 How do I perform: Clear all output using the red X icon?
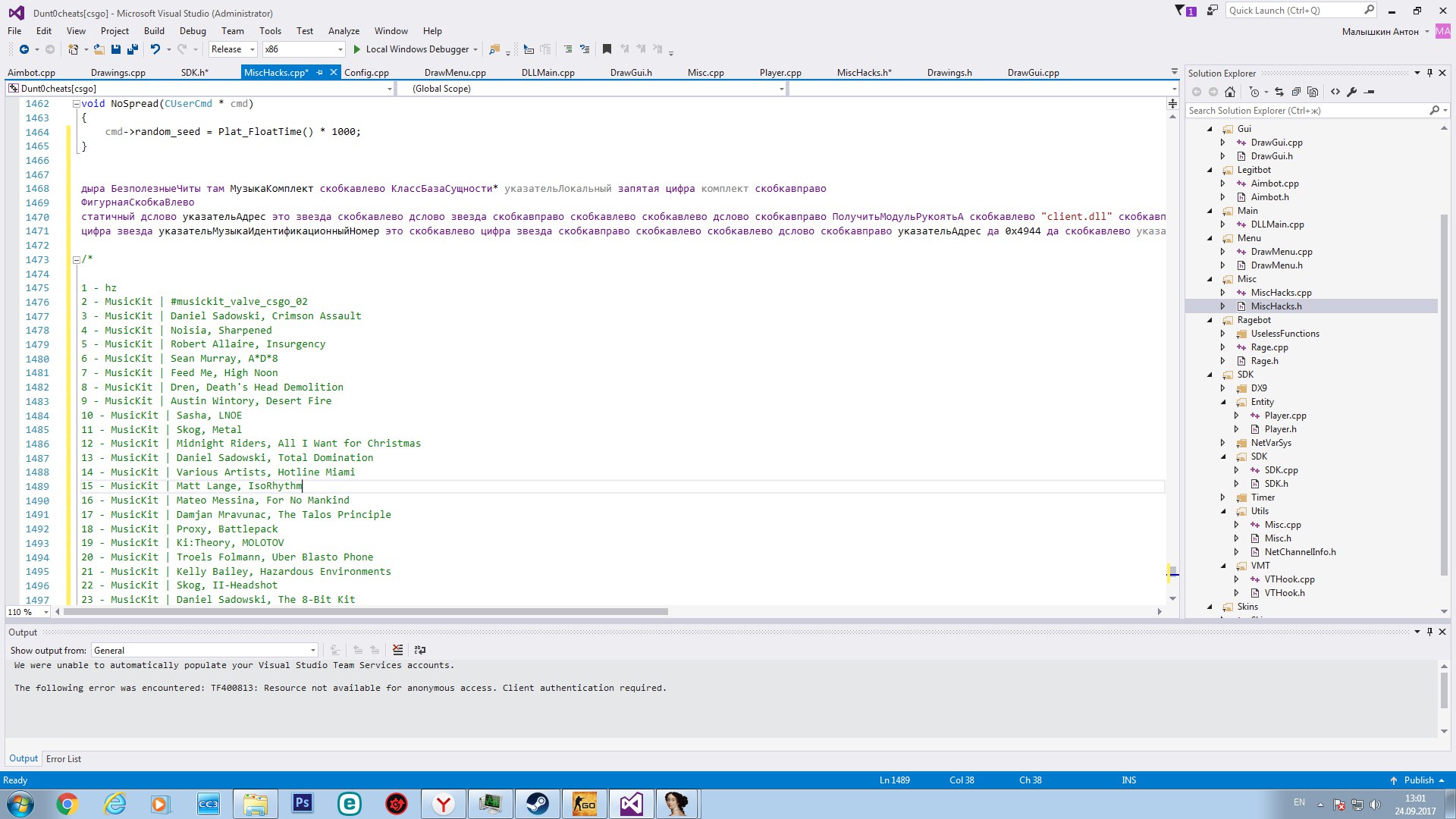[x=398, y=650]
